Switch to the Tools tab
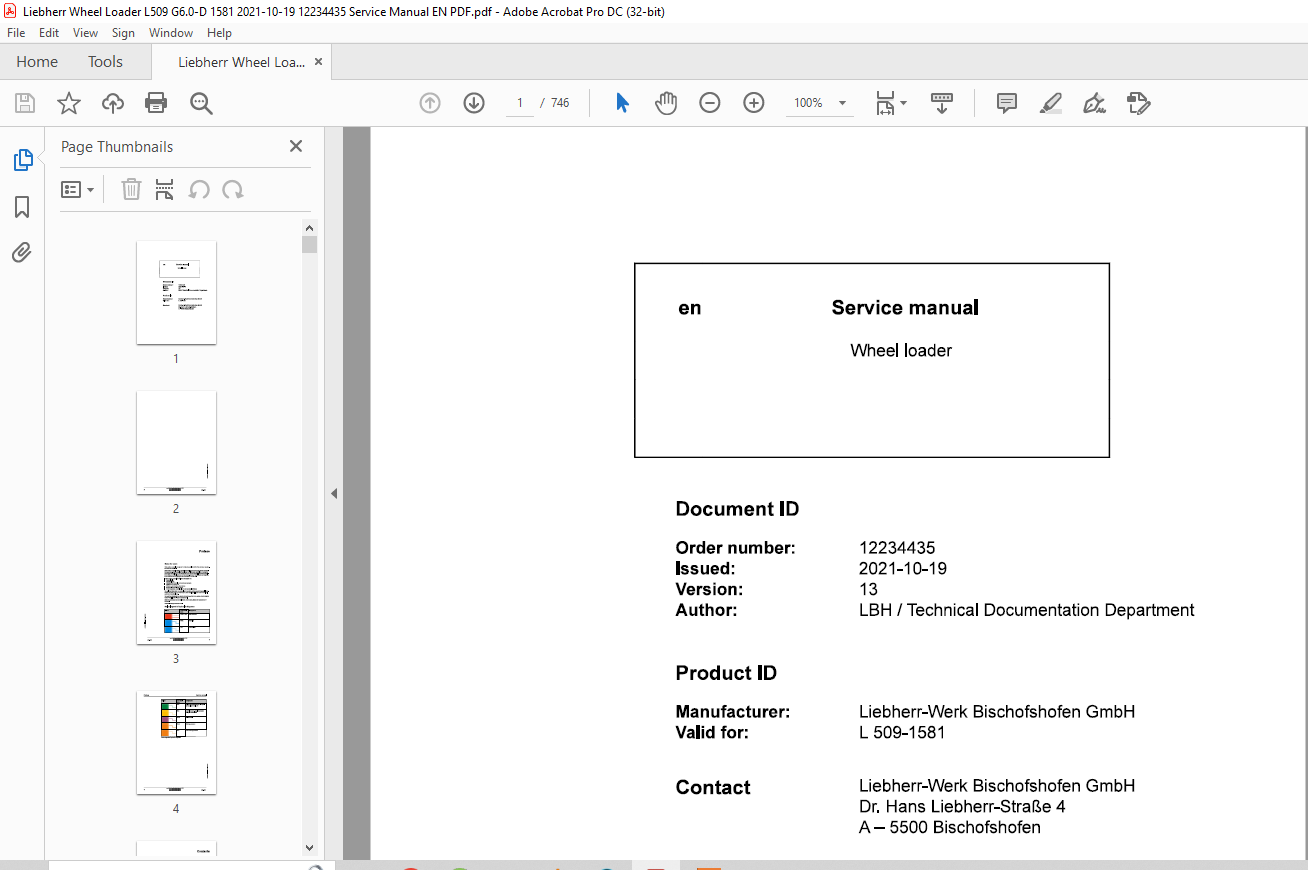 coord(105,62)
